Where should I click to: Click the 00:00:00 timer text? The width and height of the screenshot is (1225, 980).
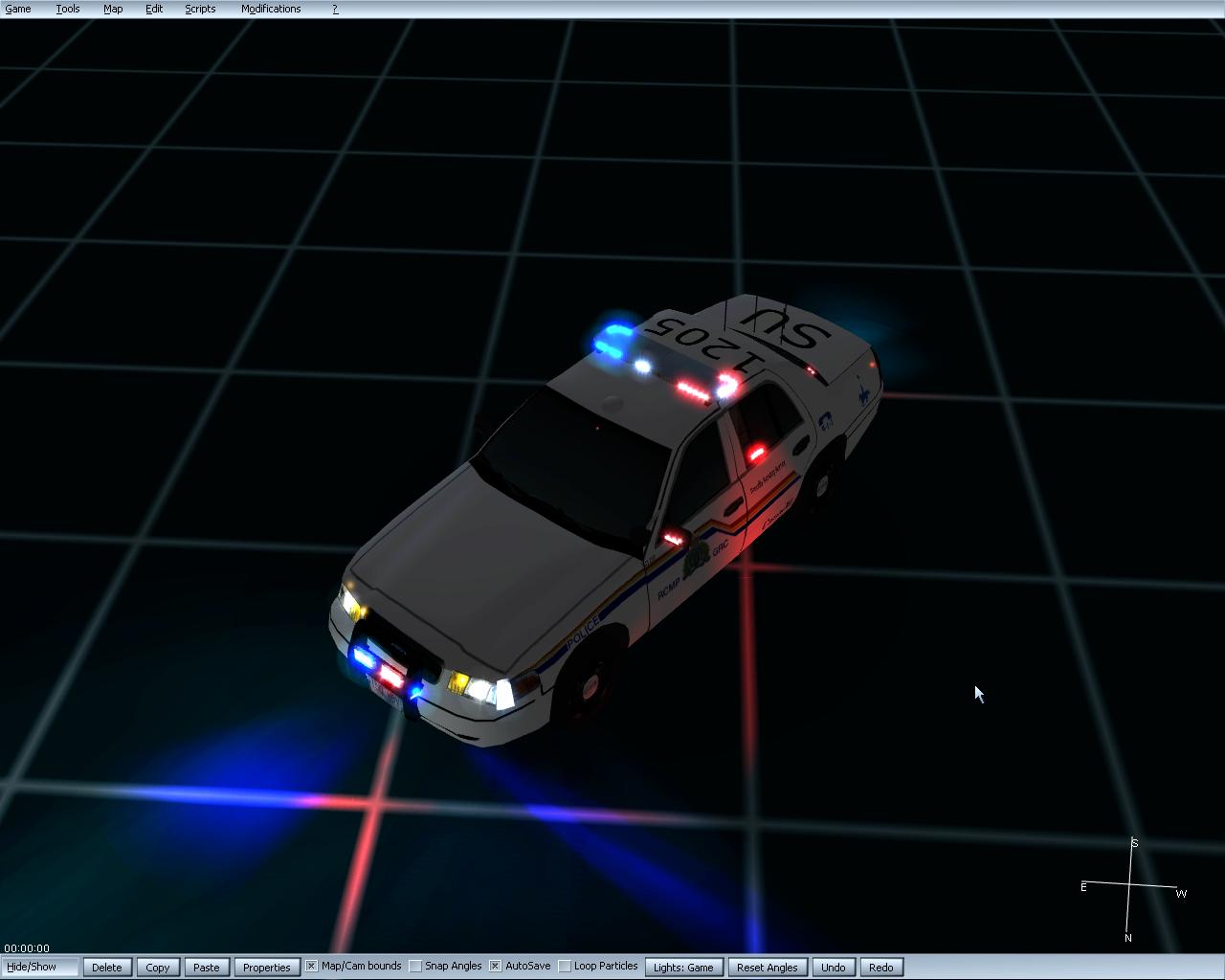pyautogui.click(x=27, y=948)
